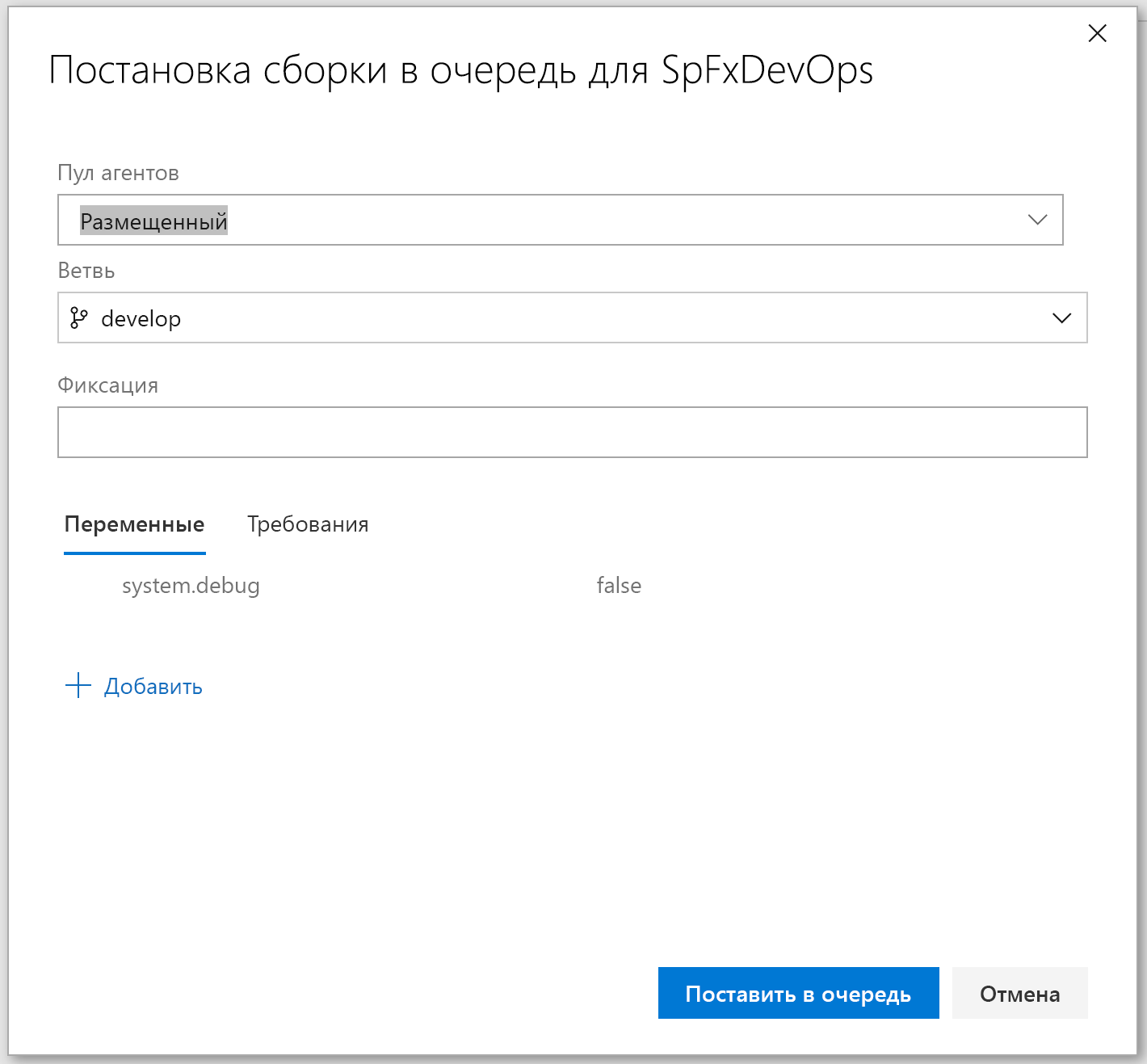The height and width of the screenshot is (1064, 1147).
Task: Open the Пул агентов dropdown
Action: [x=560, y=220]
